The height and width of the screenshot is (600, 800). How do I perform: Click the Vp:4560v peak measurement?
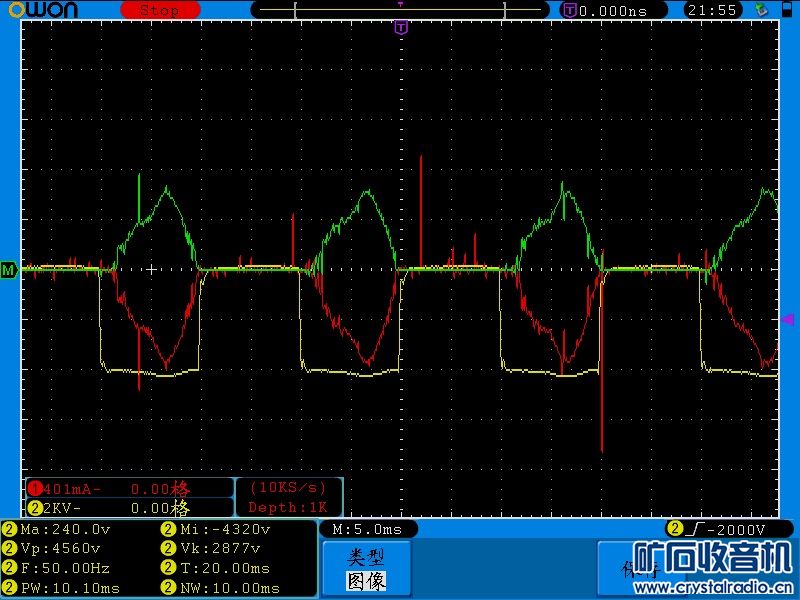tap(60, 548)
